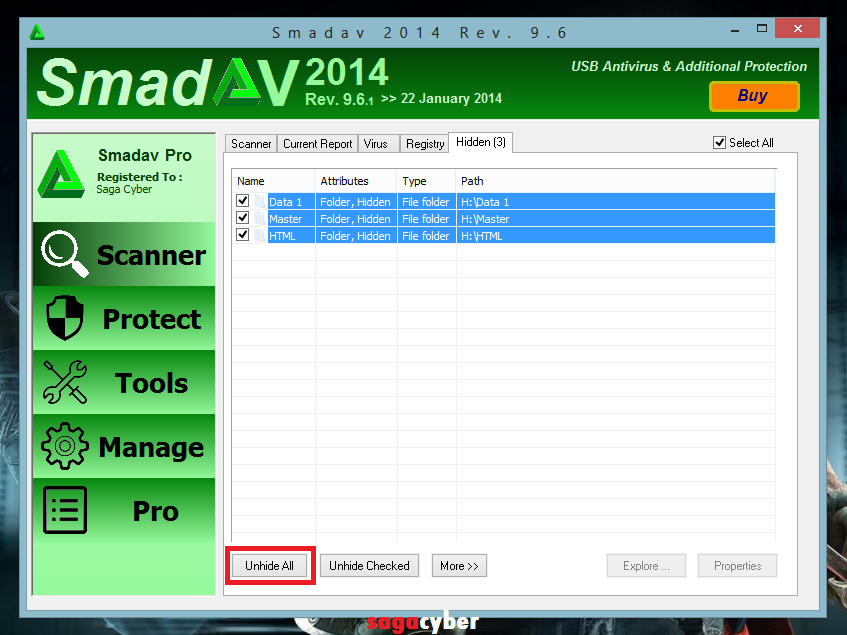Click the Smadav Pro triangle logo in sidebar

(61, 174)
